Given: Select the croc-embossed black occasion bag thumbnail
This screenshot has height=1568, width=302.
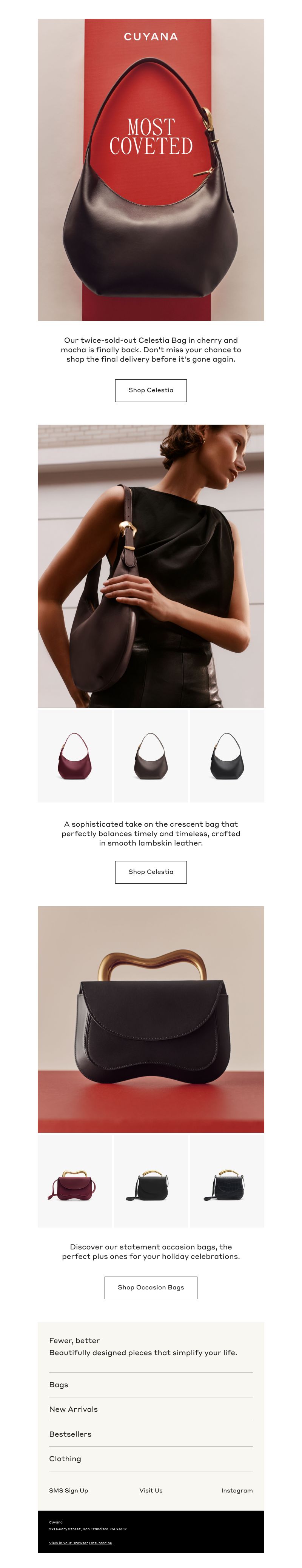Looking at the screenshot, I should [x=227, y=1181].
